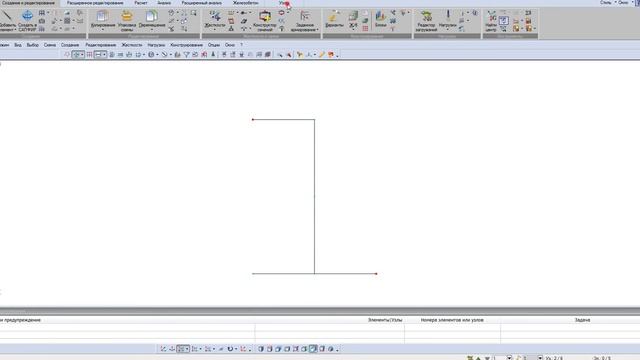Open the Создание menu

70,45
